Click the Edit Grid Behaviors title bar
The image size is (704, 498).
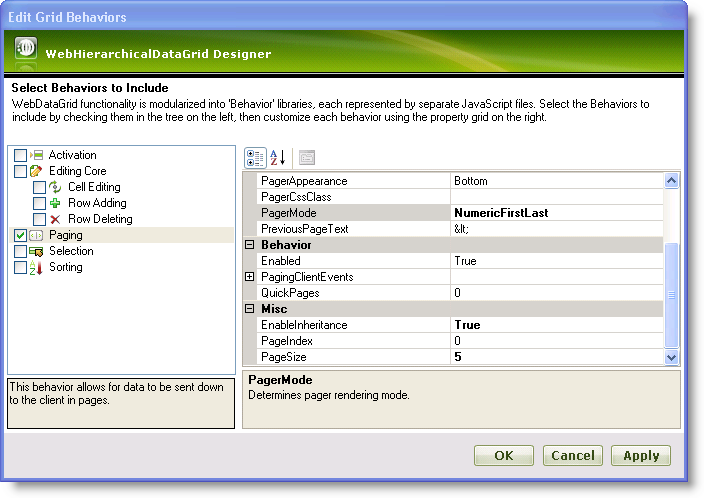pyautogui.click(x=344, y=17)
